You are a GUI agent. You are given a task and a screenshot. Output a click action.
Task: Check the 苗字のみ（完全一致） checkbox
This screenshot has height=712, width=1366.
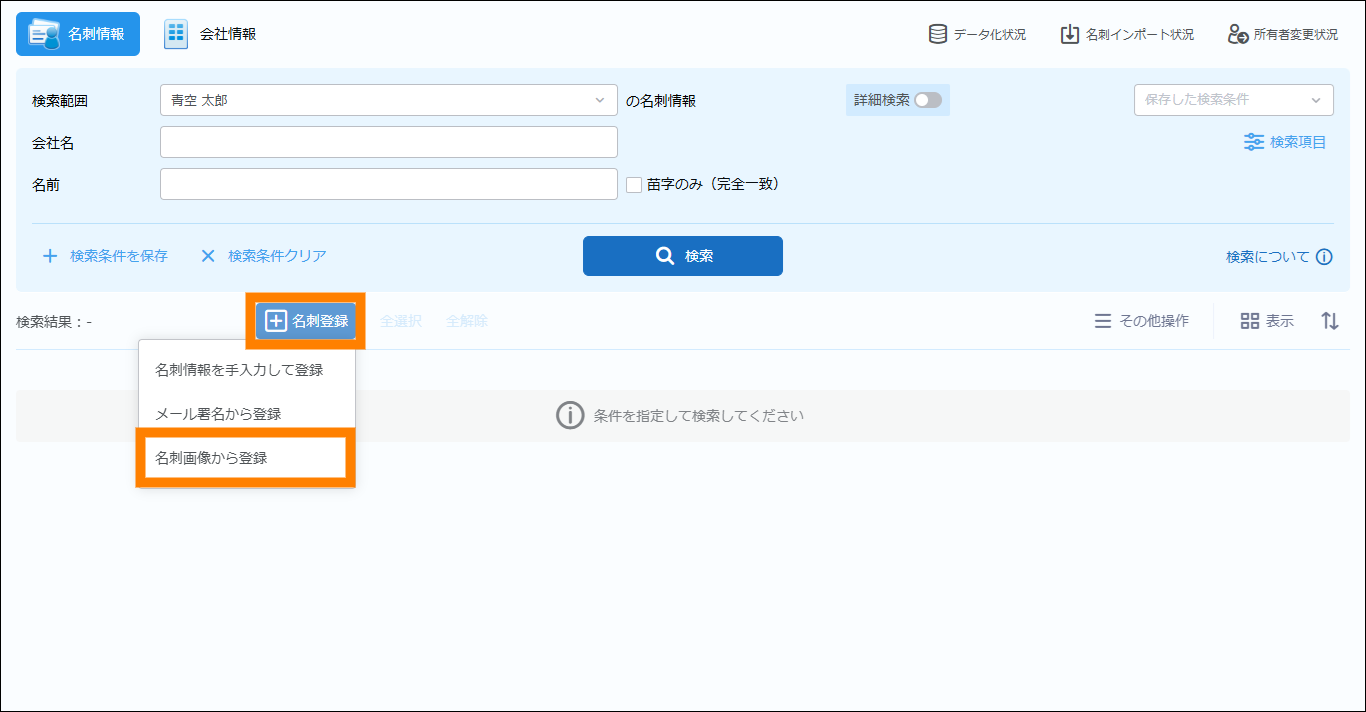634,184
